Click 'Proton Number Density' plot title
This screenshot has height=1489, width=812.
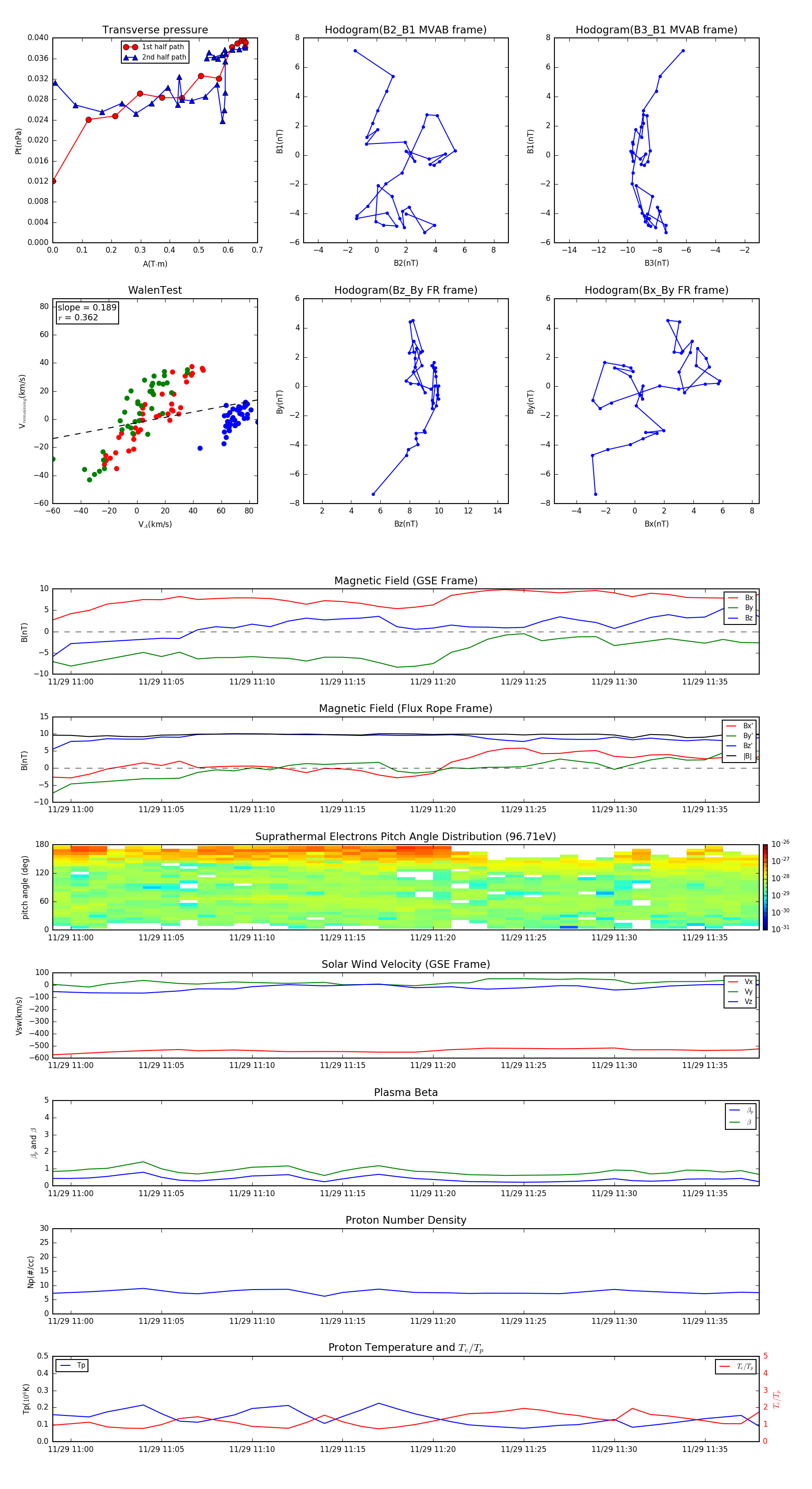tap(406, 1220)
